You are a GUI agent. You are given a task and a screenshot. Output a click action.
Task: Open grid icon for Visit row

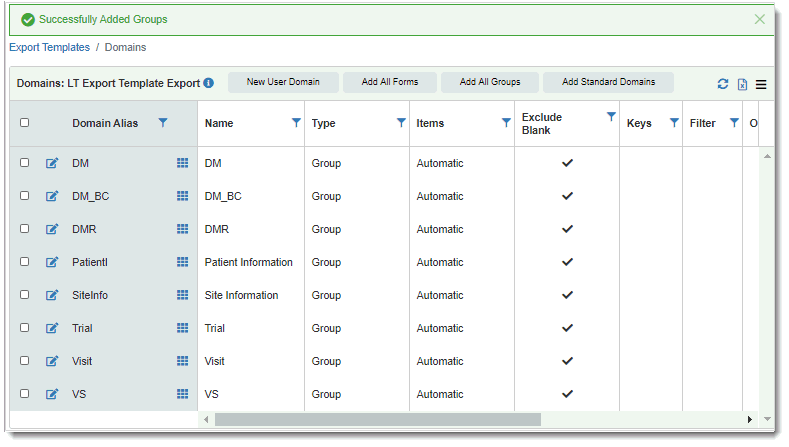tap(183, 361)
